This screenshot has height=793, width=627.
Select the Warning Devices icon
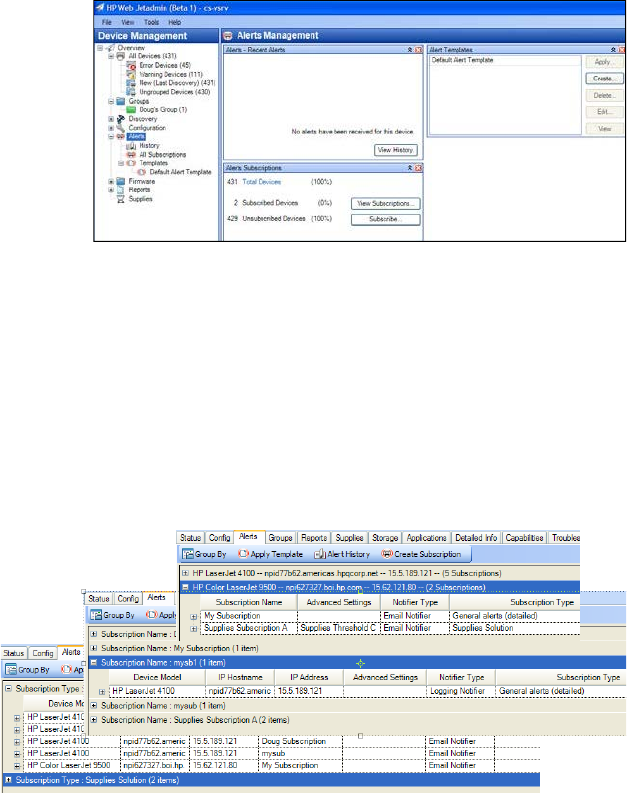[x=131, y=74]
